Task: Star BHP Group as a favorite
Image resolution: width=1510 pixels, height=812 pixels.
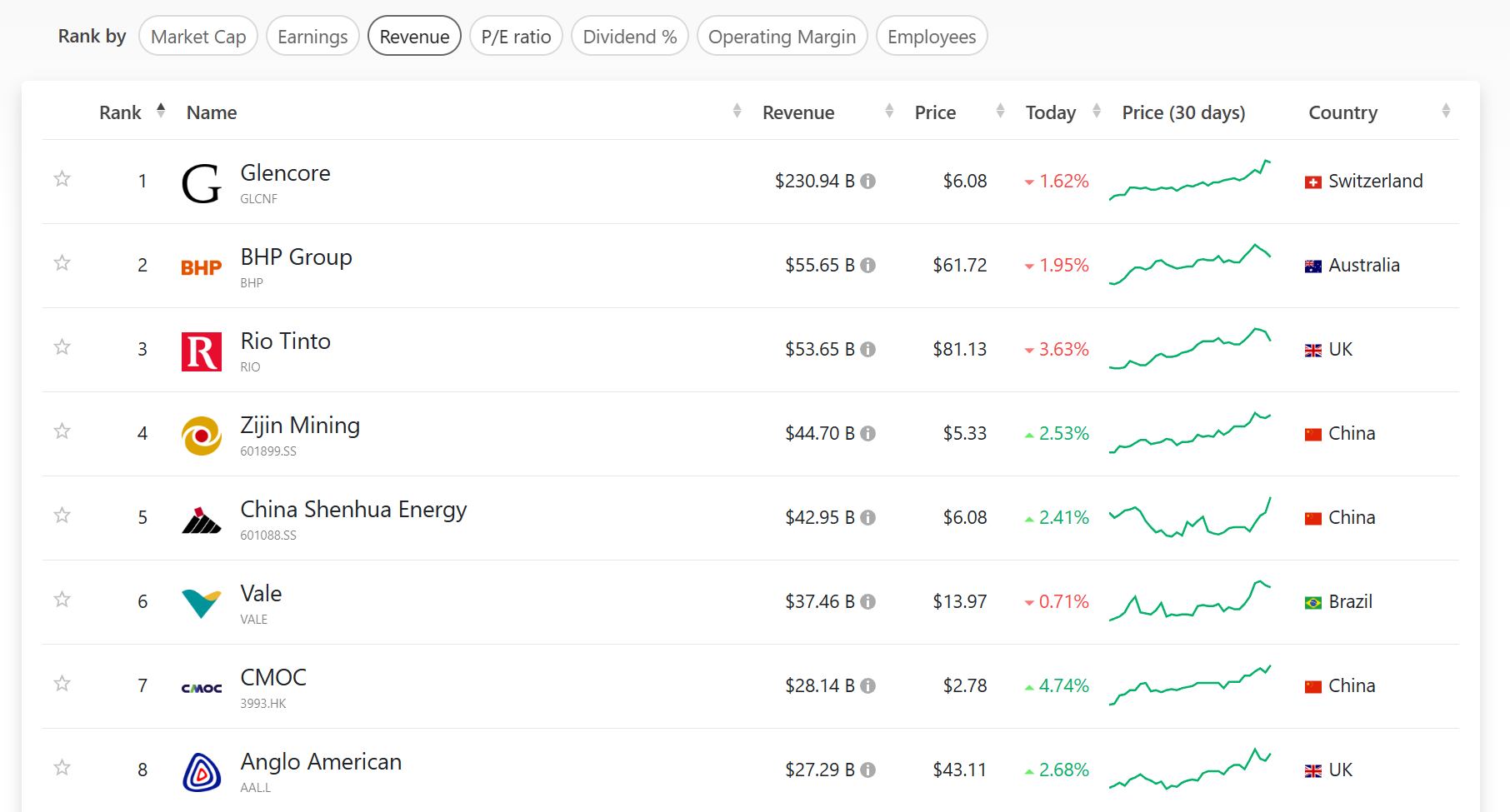Action: click(x=62, y=263)
